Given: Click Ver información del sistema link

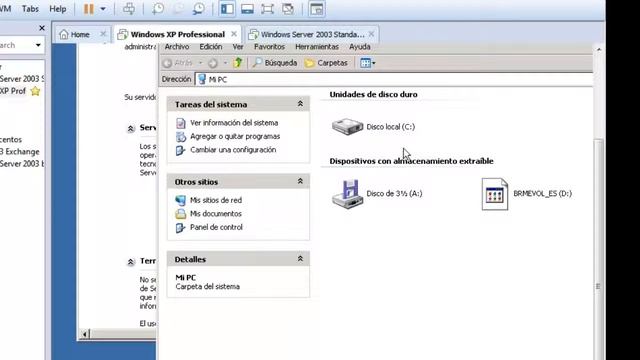Looking at the screenshot, I should point(234,123).
